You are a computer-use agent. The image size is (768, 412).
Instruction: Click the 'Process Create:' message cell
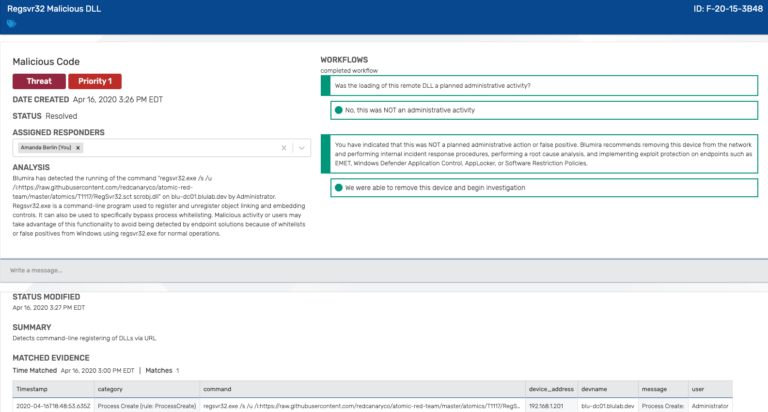[x=663, y=406]
